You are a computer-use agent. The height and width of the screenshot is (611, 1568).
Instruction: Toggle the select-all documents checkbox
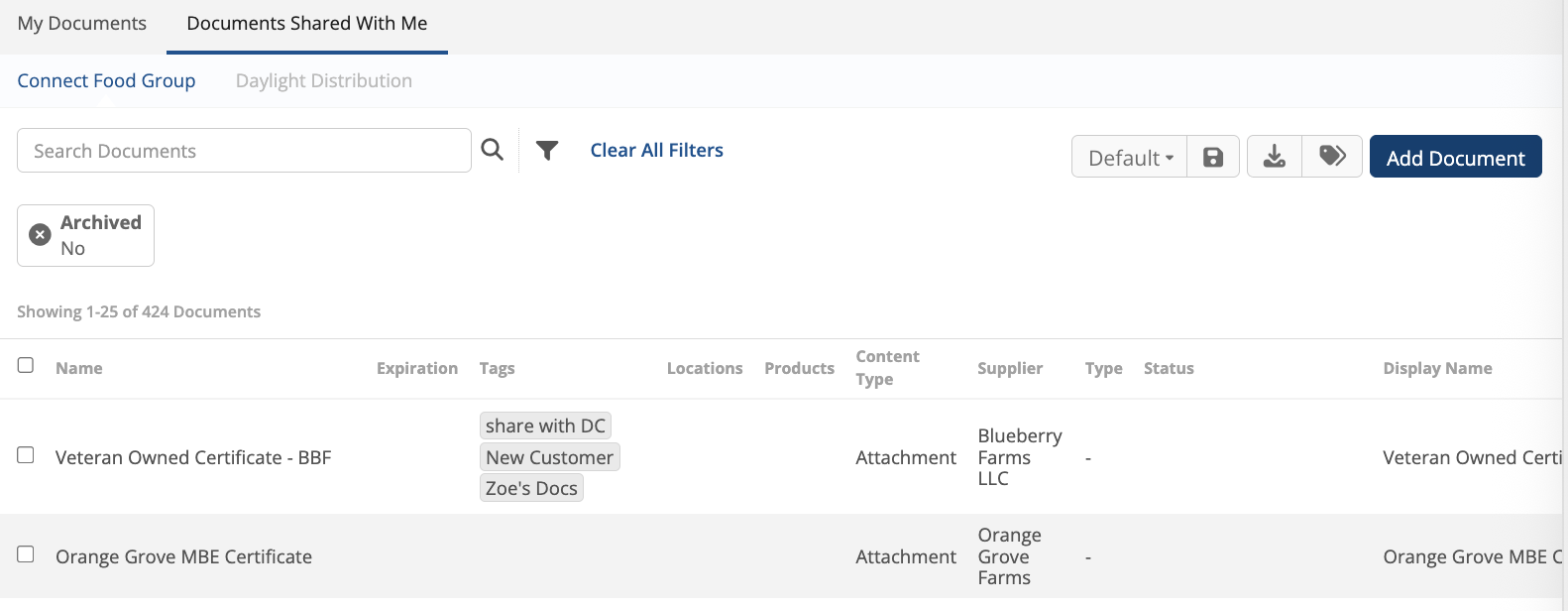(26, 365)
